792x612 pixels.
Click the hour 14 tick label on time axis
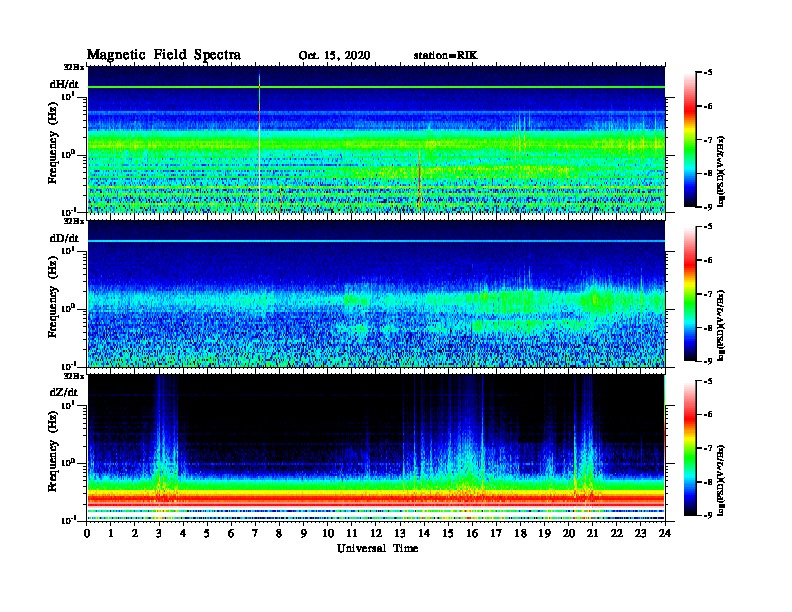click(424, 534)
